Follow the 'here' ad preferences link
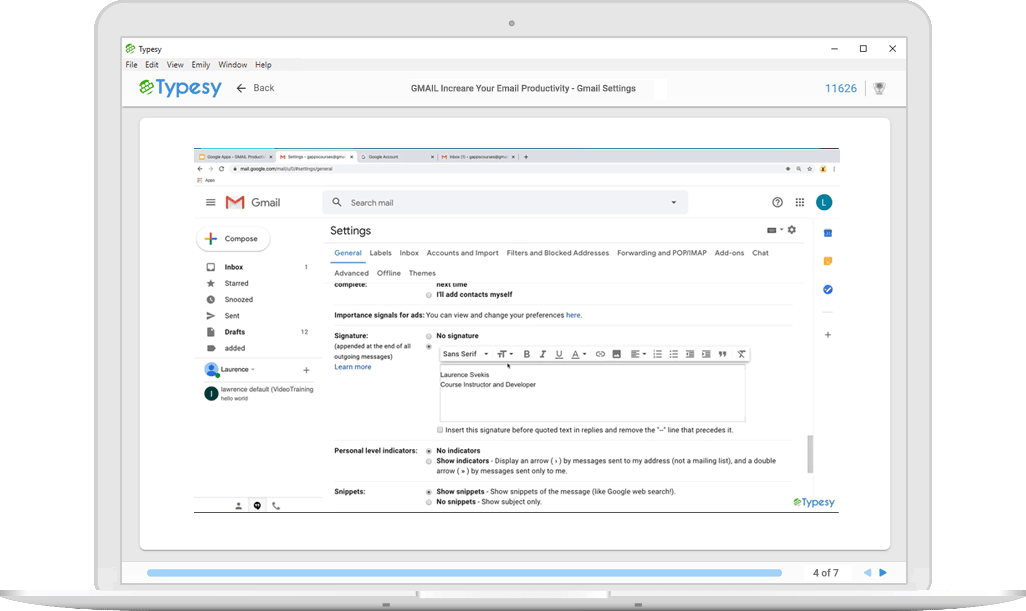The image size is (1026, 611). pos(573,315)
